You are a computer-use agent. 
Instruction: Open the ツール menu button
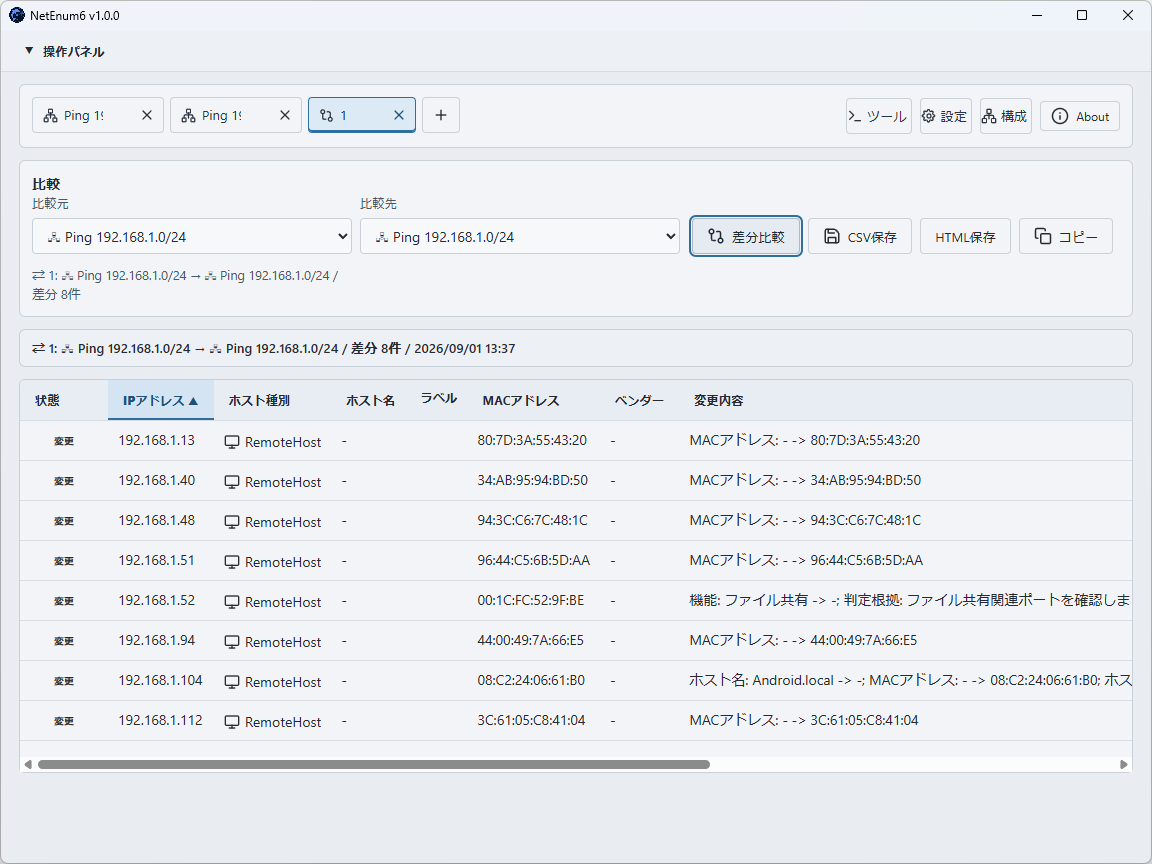point(879,116)
